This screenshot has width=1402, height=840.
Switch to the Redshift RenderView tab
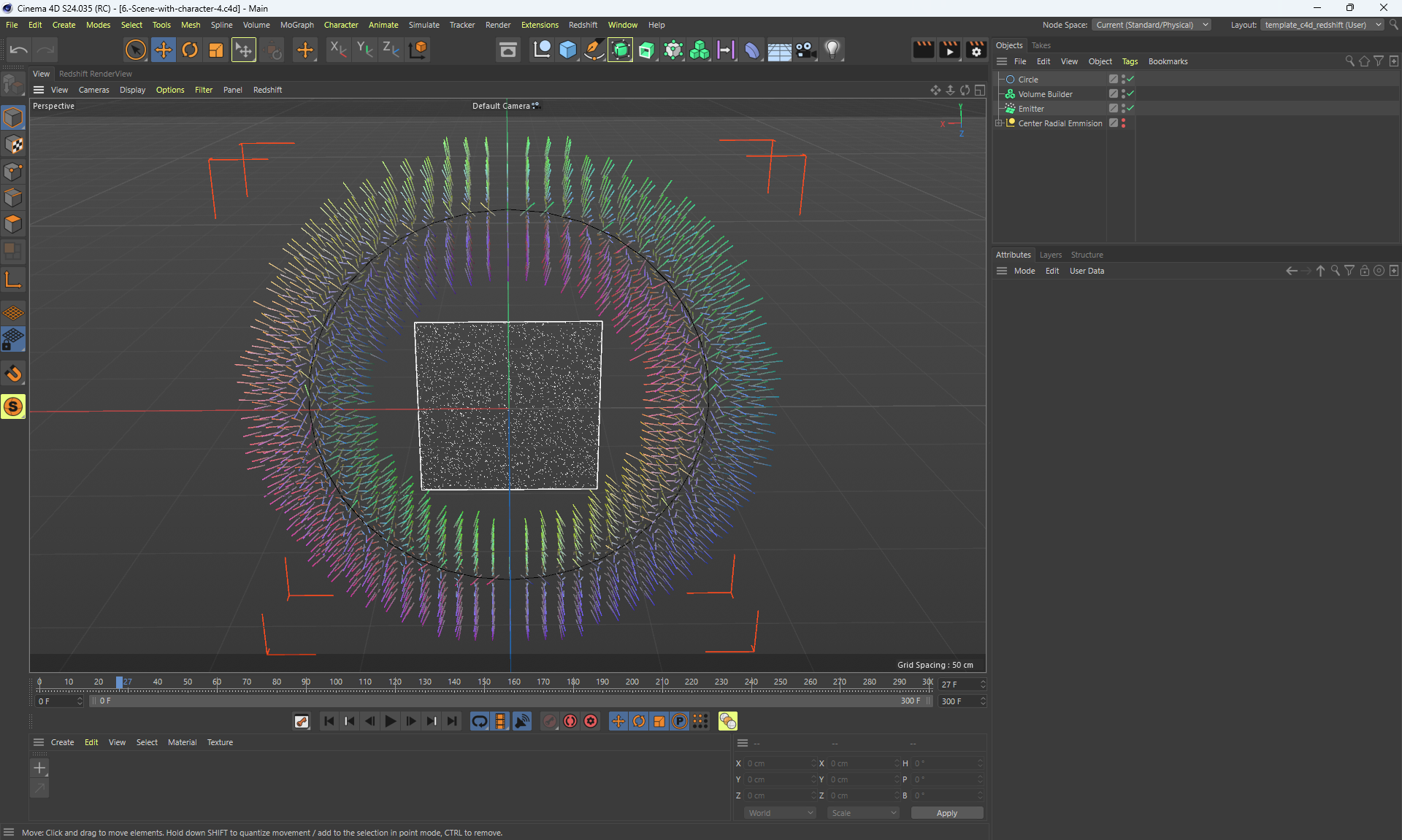[96, 74]
